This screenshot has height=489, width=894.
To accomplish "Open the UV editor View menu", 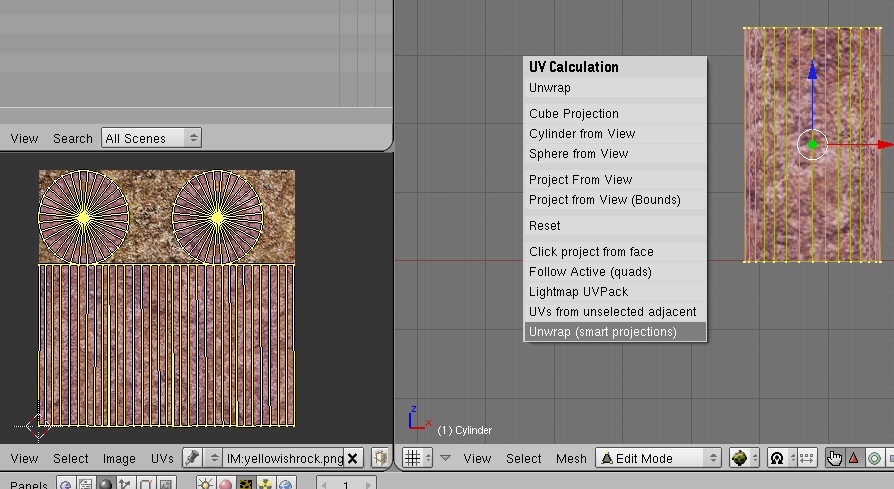I will click(x=24, y=458).
